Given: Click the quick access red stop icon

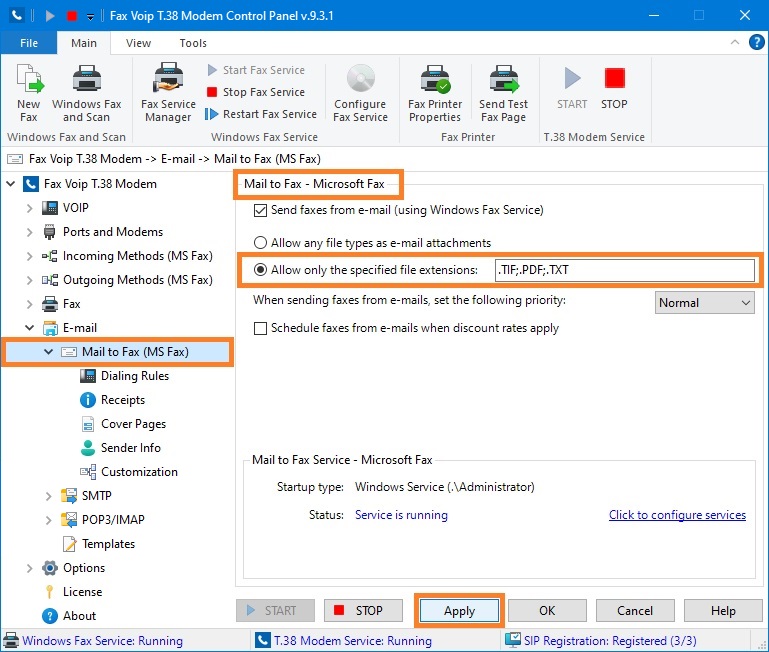Looking at the screenshot, I should [x=72, y=16].
